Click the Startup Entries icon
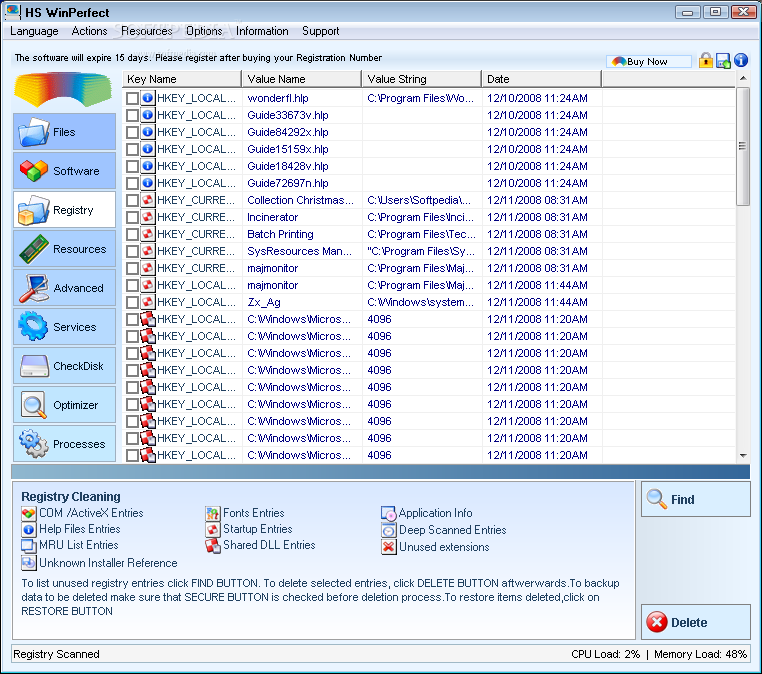Screen dimensions: 762x674 pyautogui.click(x=212, y=529)
